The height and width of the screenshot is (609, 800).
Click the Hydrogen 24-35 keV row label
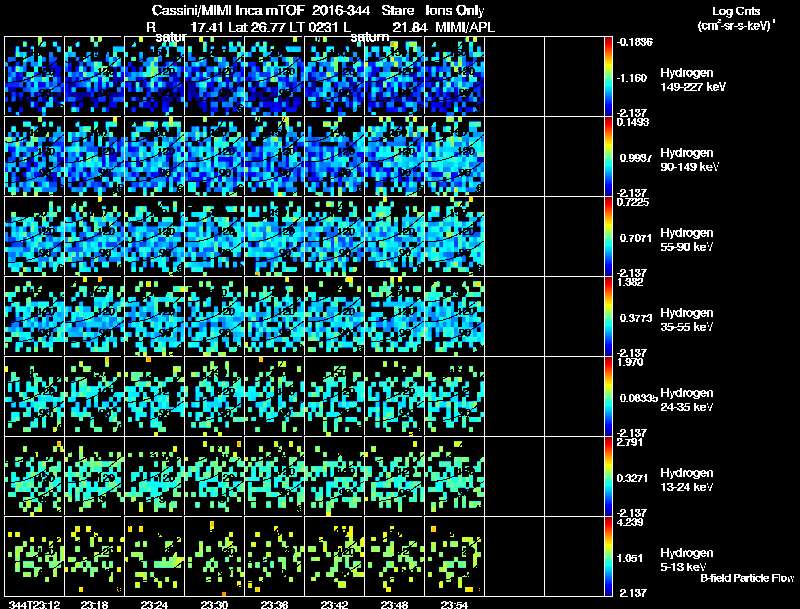[687, 400]
